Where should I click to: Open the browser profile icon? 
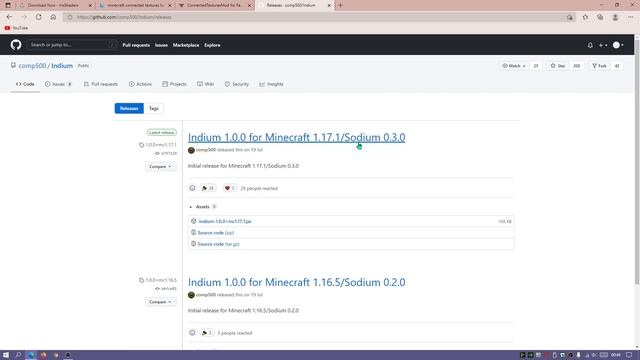coord(615,17)
